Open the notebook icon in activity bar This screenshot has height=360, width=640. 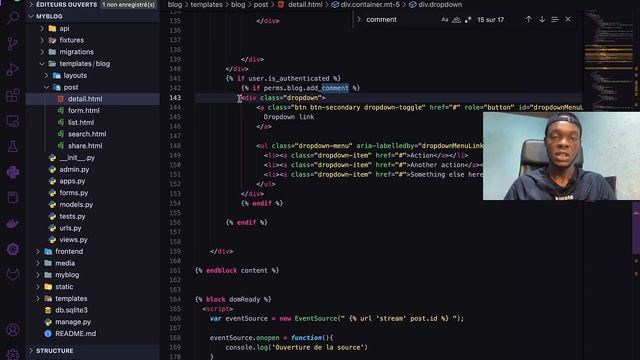[13, 198]
